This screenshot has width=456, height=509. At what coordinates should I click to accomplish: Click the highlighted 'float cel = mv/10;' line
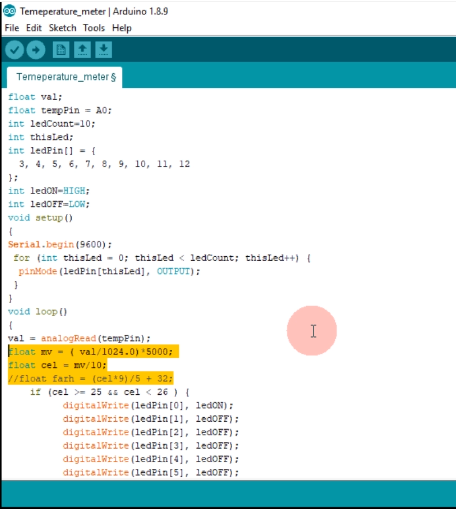[57, 365]
